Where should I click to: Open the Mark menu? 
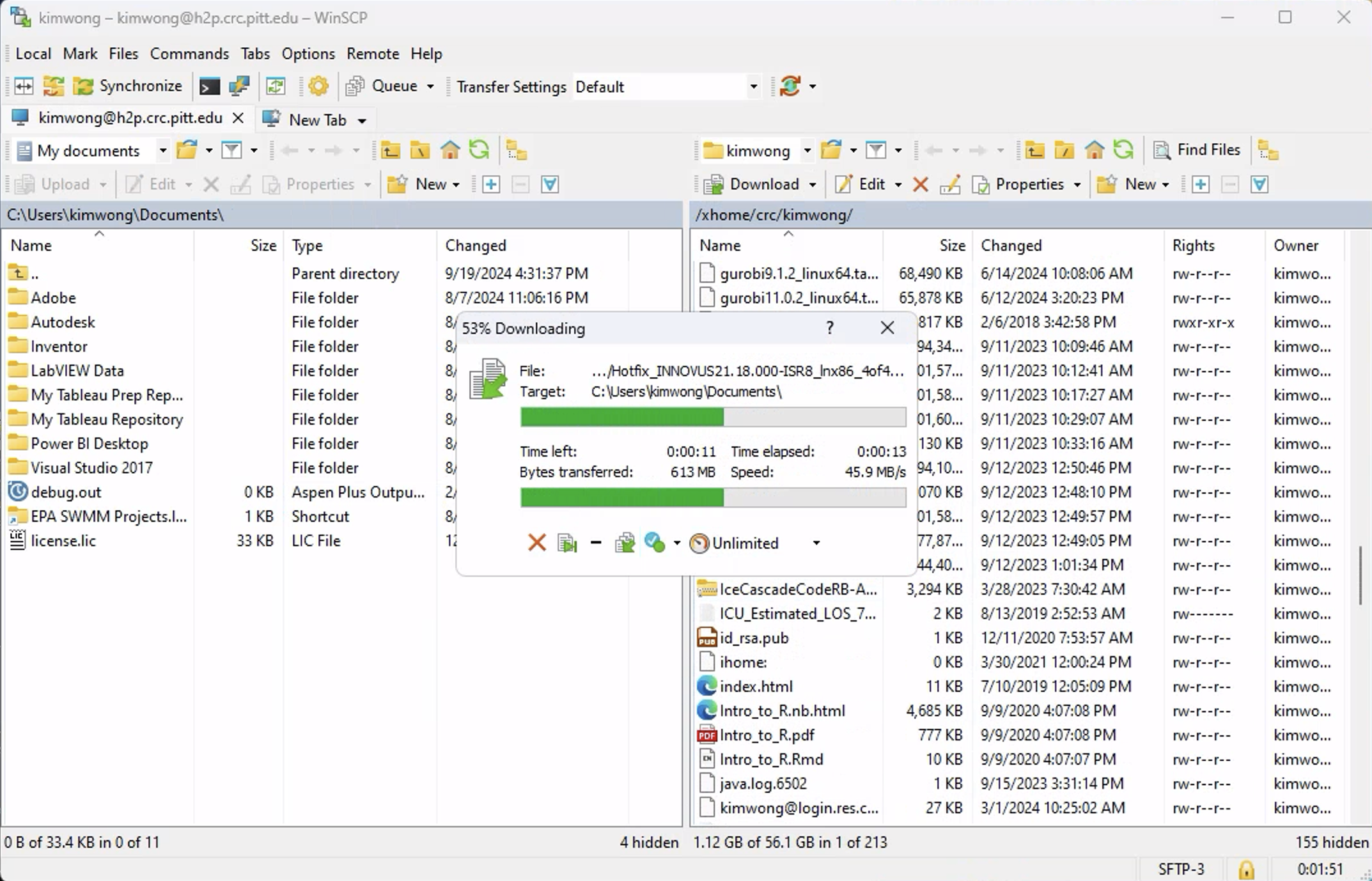coord(80,54)
